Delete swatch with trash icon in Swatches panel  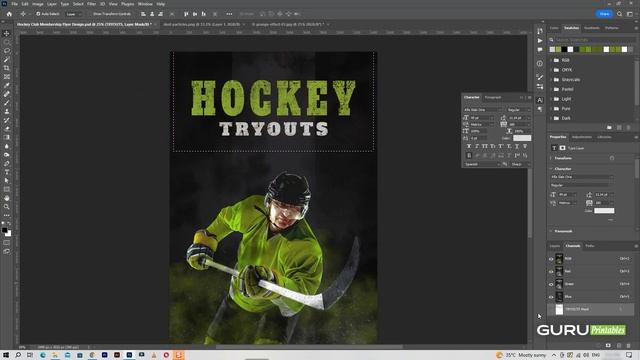629,128
